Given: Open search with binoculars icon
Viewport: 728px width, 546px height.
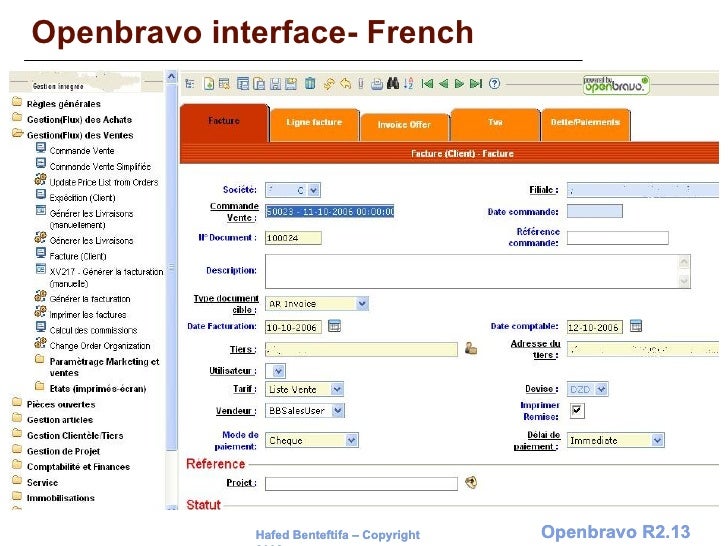Looking at the screenshot, I should tap(393, 84).
